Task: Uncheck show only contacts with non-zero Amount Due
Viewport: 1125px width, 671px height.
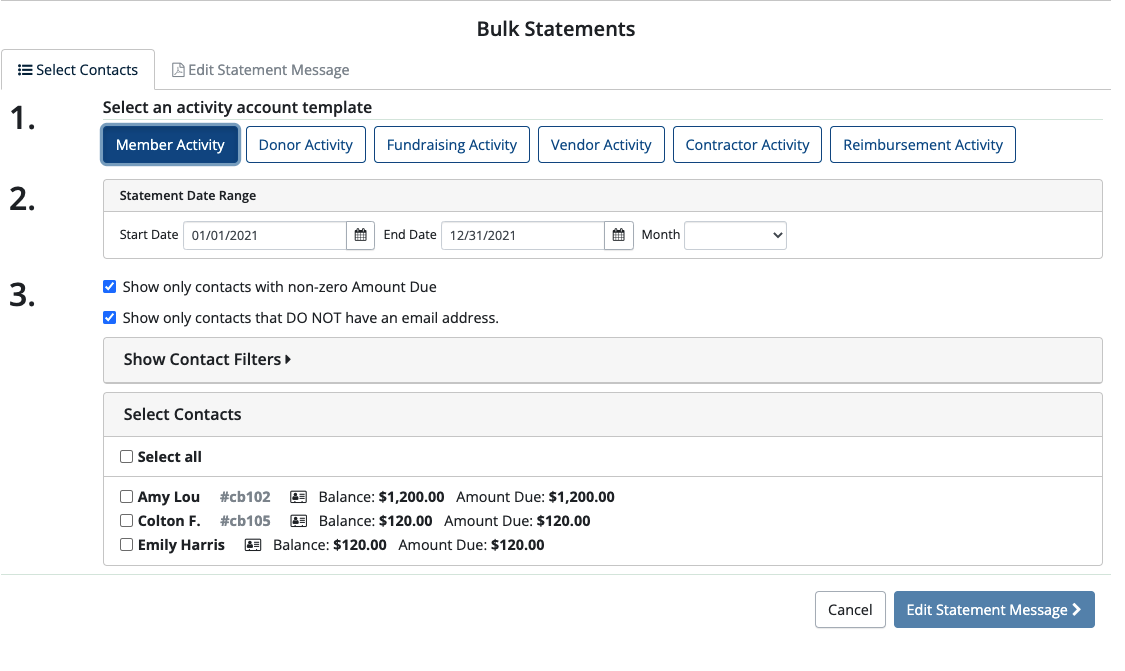Action: click(110, 286)
